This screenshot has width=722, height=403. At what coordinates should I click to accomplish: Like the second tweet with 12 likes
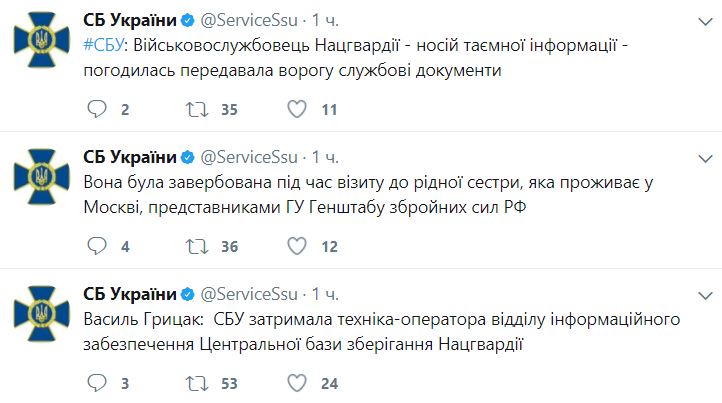(x=297, y=246)
